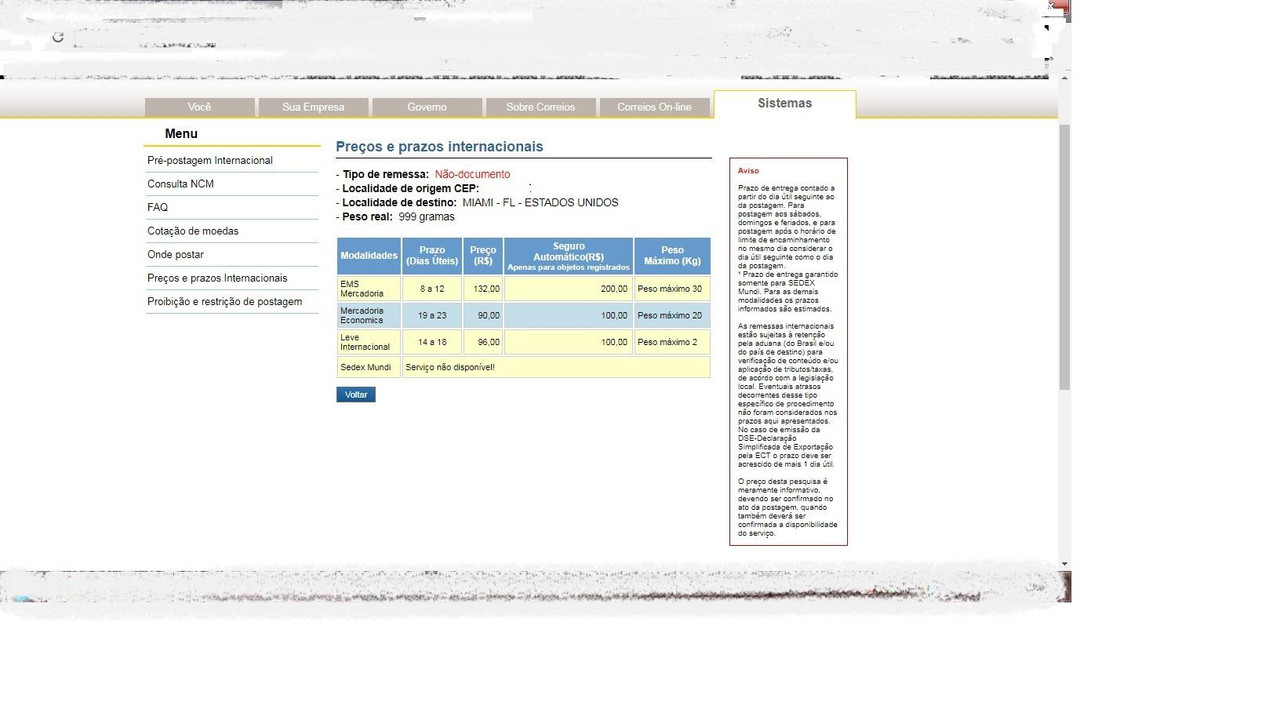This screenshot has width=1280, height=720.
Task: Select the Sedex Mundi row label
Action: (369, 367)
